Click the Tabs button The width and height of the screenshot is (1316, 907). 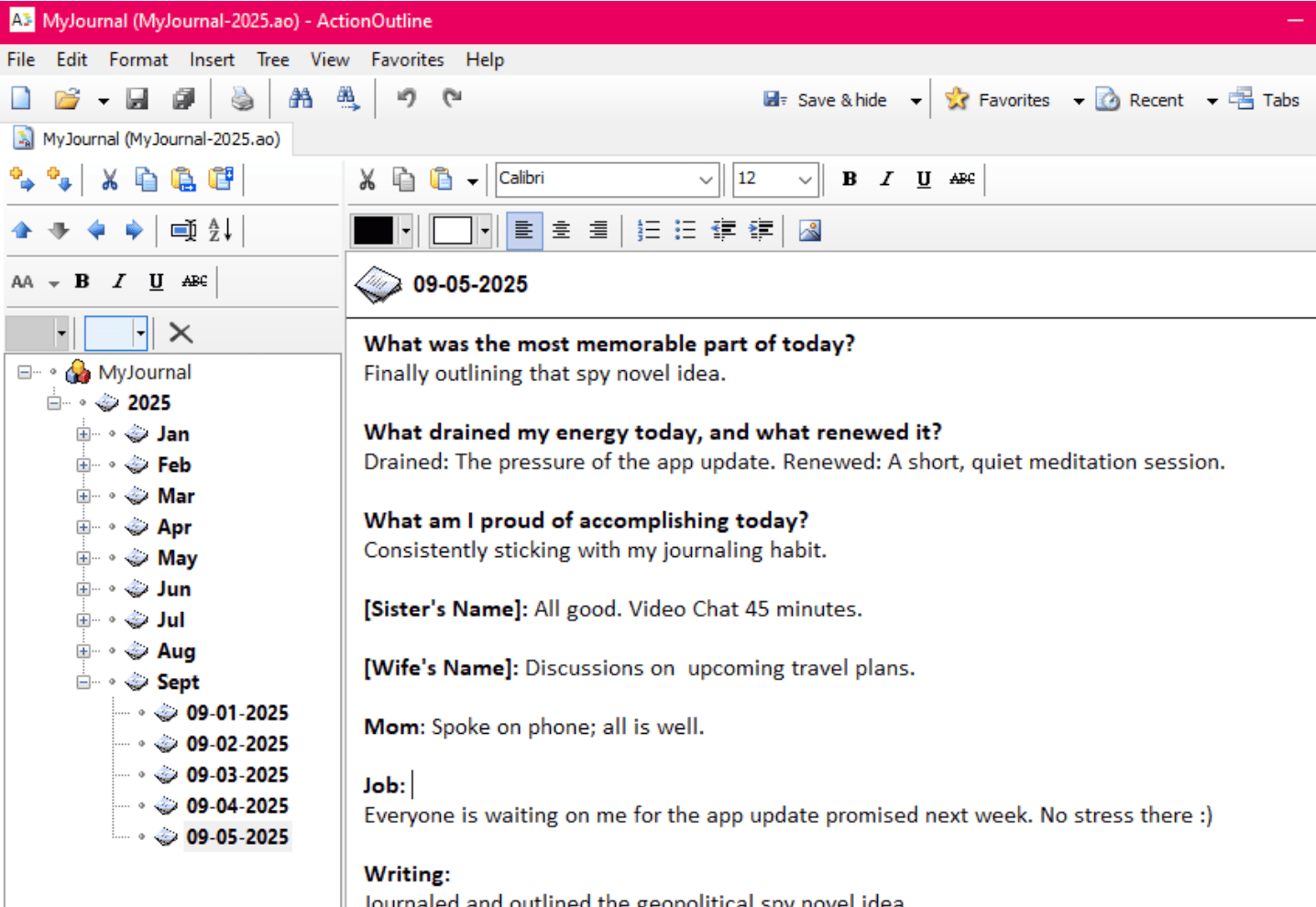1265,100
